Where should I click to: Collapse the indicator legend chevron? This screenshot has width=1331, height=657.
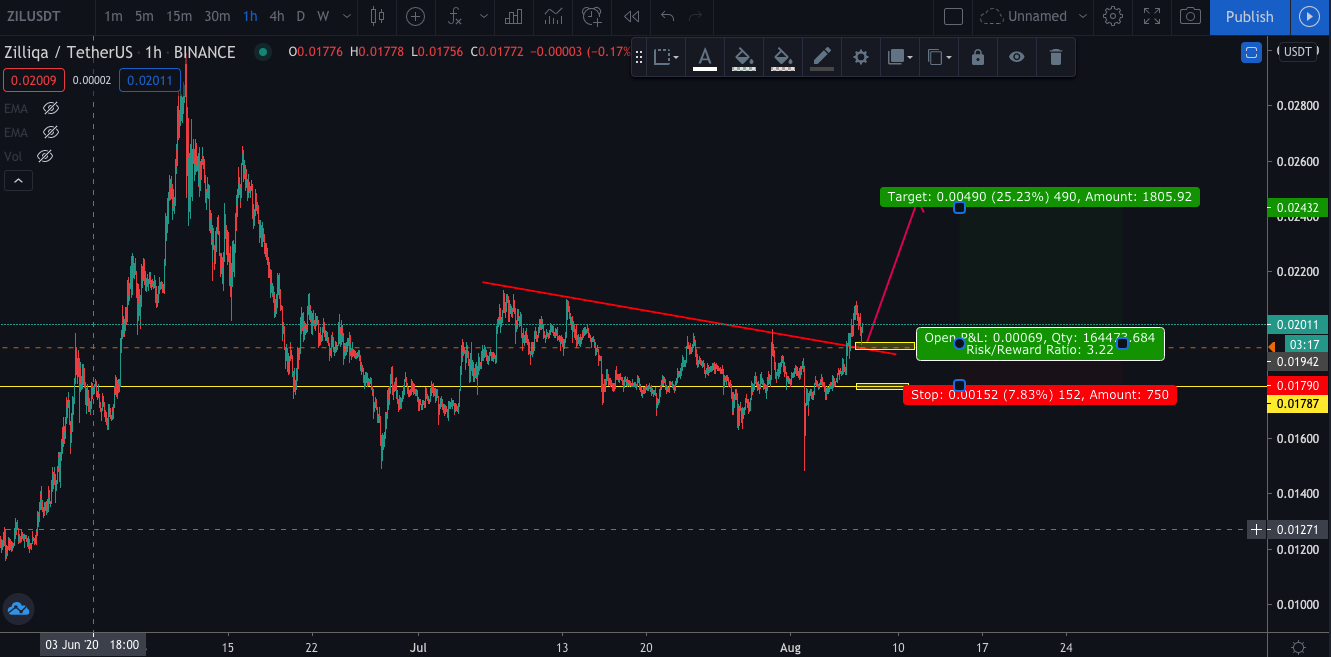(x=18, y=181)
